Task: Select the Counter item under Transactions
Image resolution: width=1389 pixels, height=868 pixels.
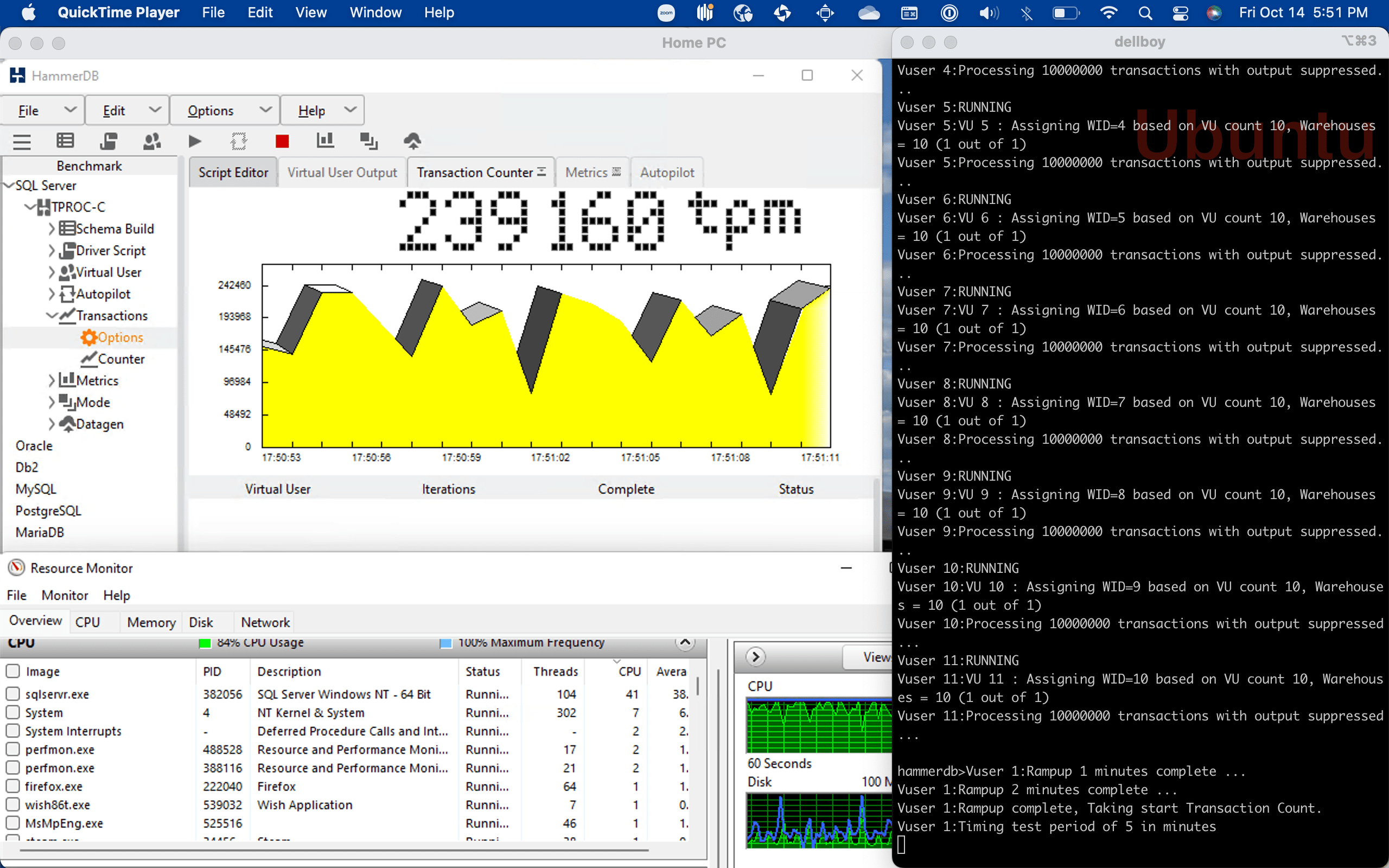Action: (120, 359)
